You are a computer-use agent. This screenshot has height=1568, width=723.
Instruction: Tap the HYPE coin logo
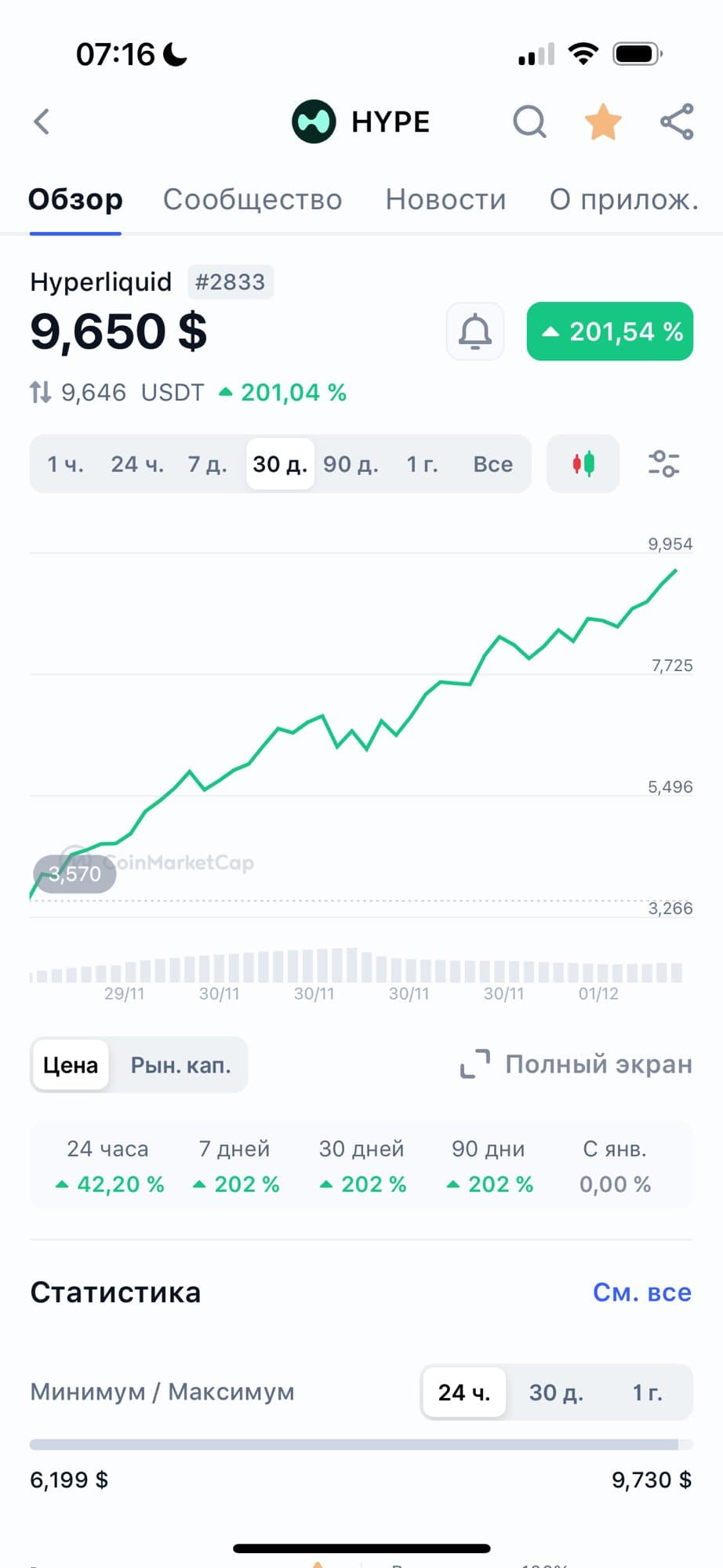314,122
